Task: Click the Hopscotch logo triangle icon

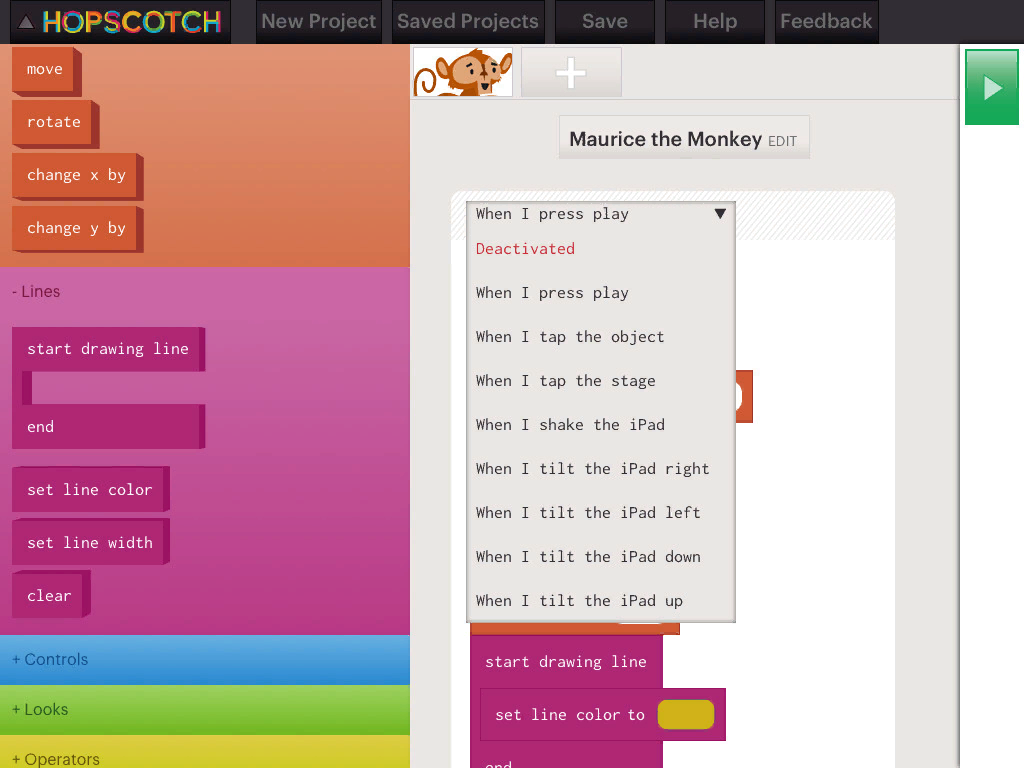Action: (x=26, y=22)
